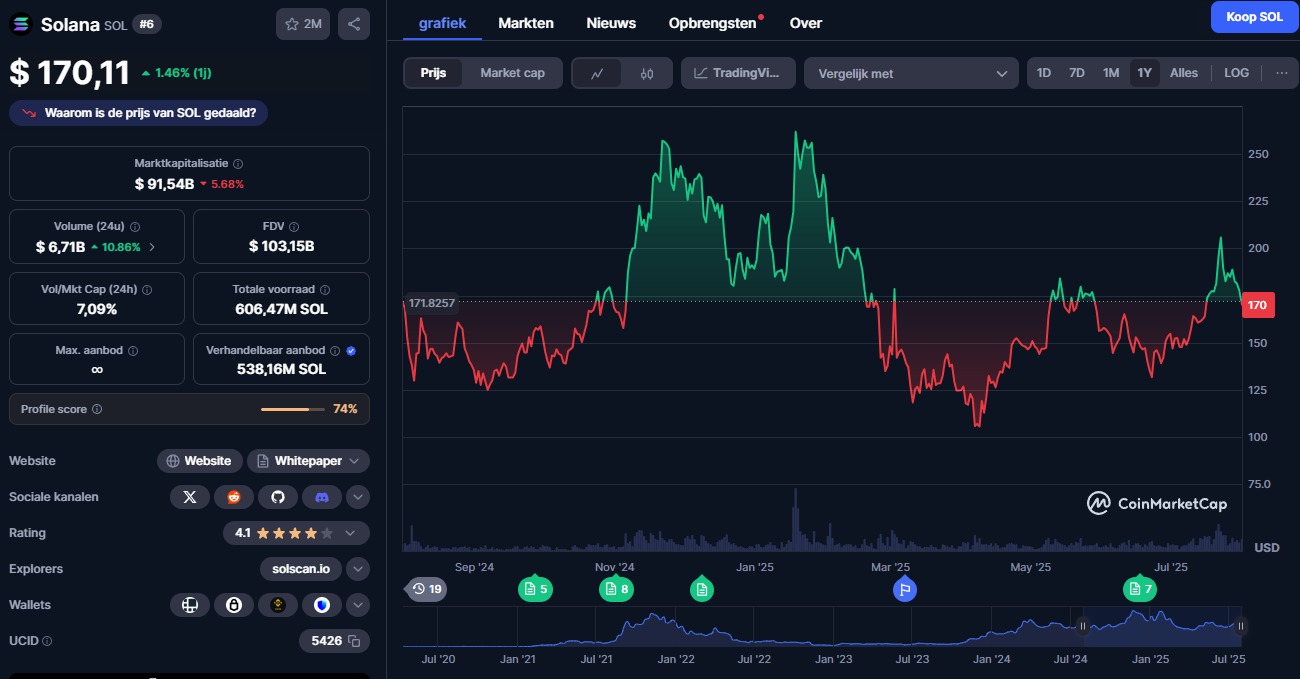The height and width of the screenshot is (679, 1300).
Task: Set chart range to 1D
Action: (1044, 73)
